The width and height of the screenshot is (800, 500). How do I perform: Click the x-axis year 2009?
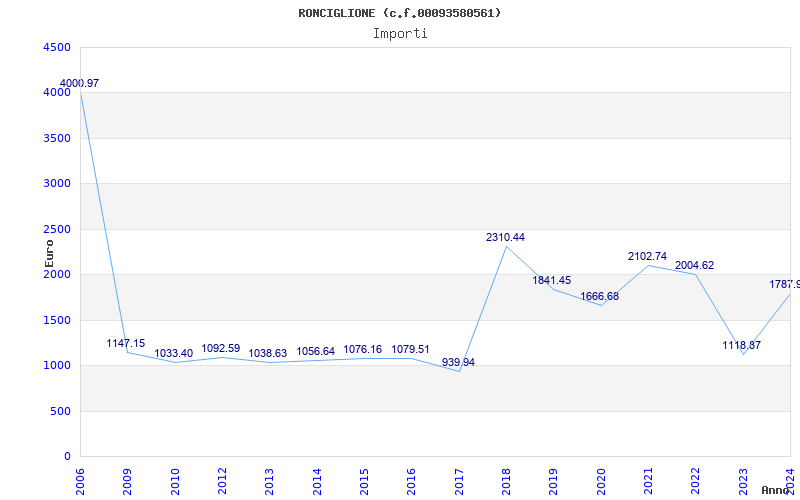(128, 482)
